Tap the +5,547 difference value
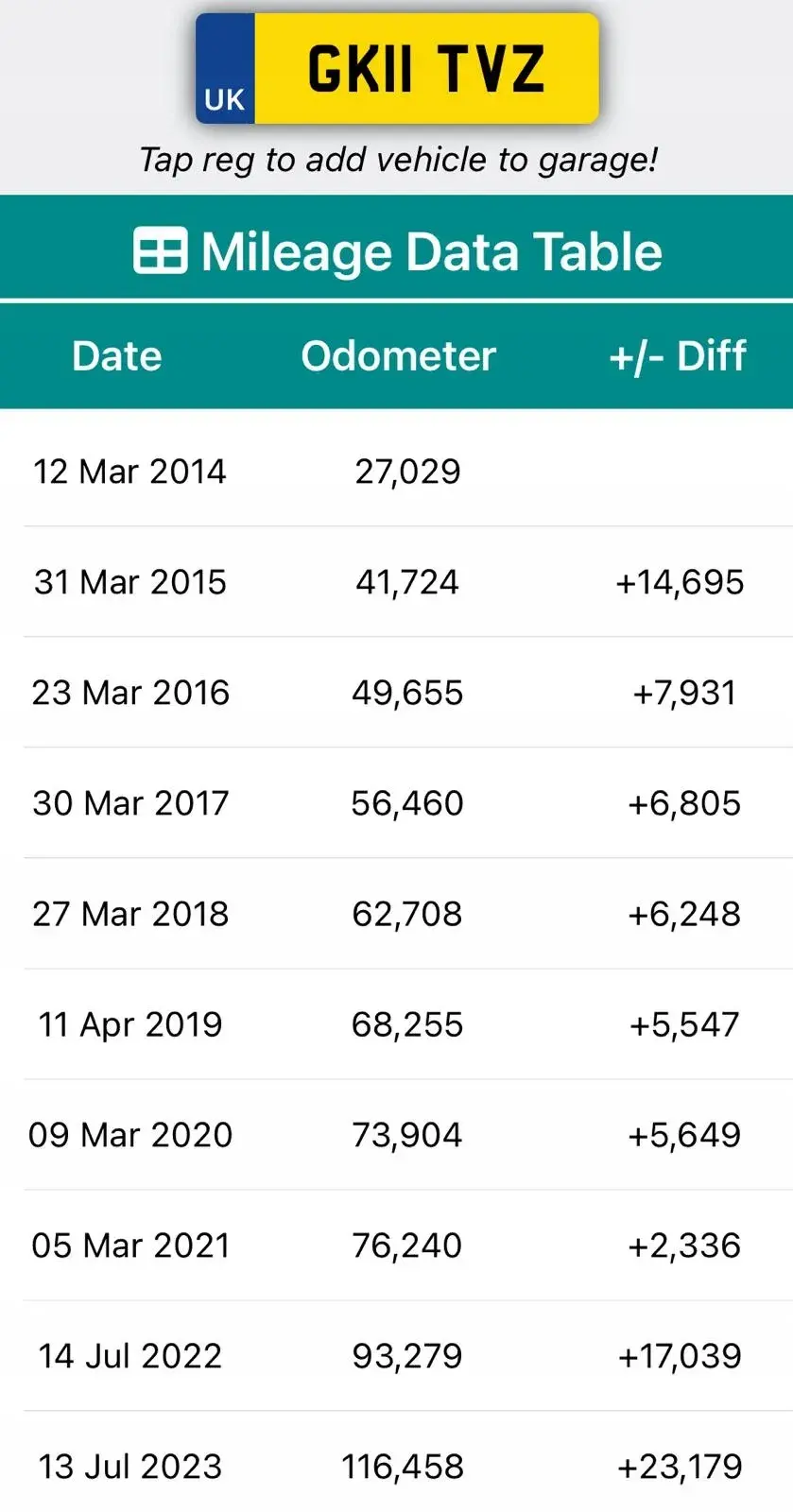793x1512 pixels. click(x=683, y=1023)
